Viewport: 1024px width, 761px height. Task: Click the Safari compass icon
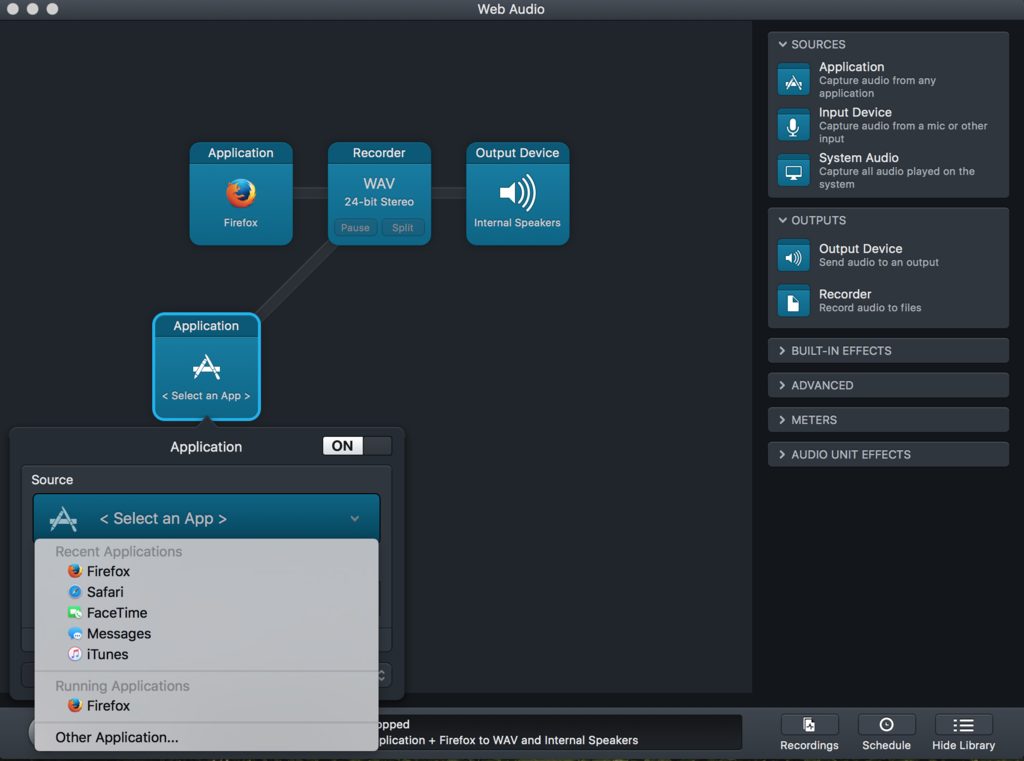[x=75, y=592]
